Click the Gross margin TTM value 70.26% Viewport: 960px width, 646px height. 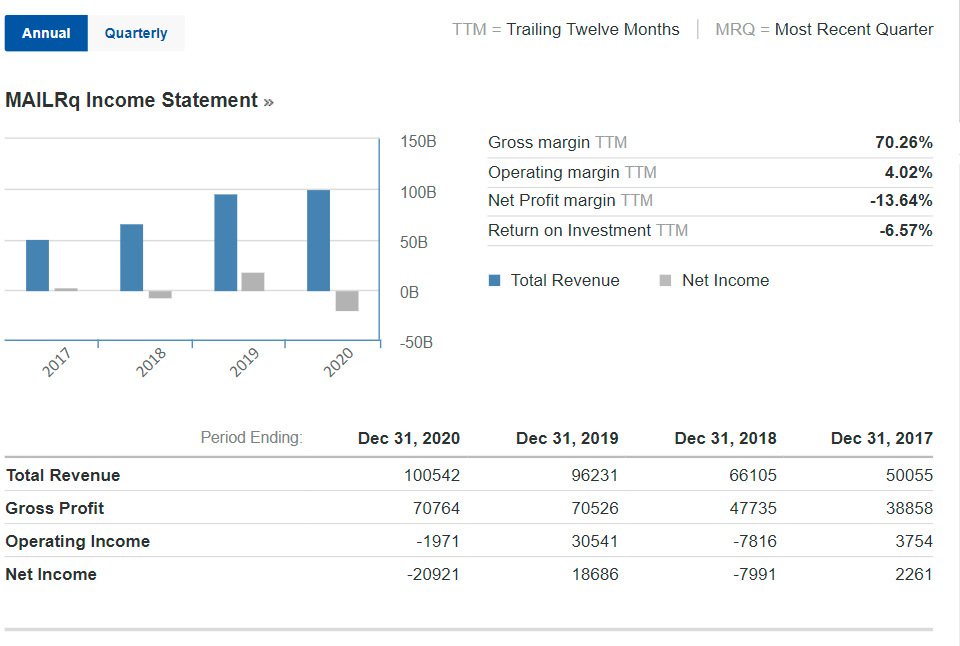pyautogui.click(x=903, y=143)
